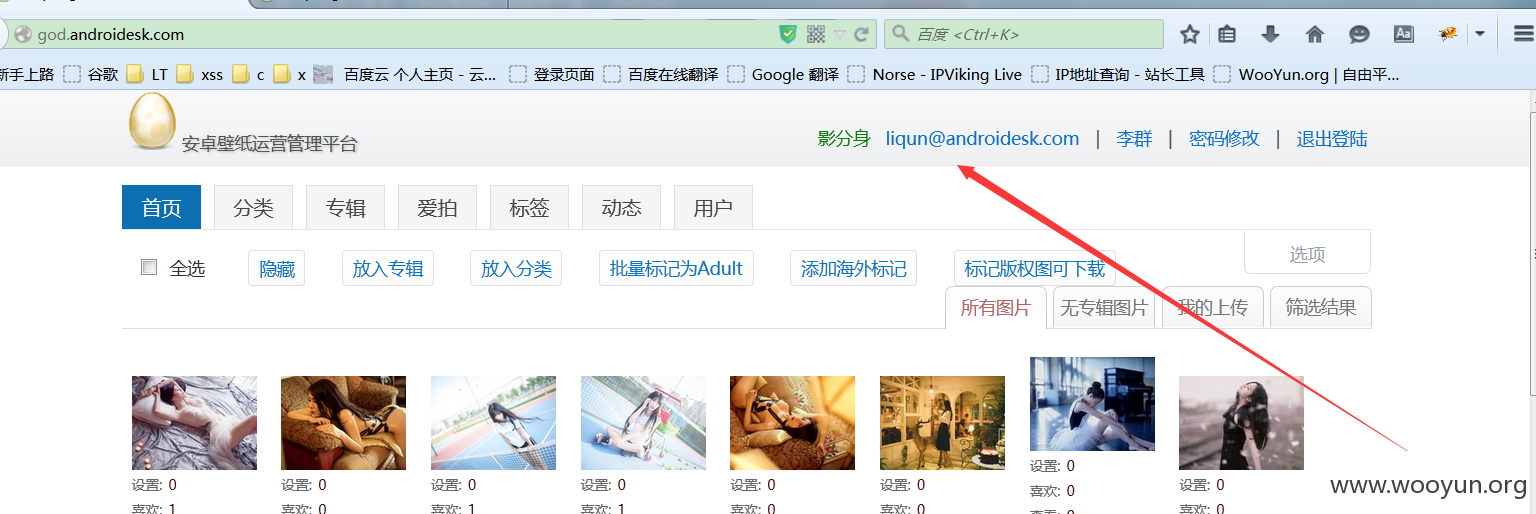Viewport: 1536px width, 514px height.
Task: Go to the browser home page icon
Action: tap(1314, 35)
